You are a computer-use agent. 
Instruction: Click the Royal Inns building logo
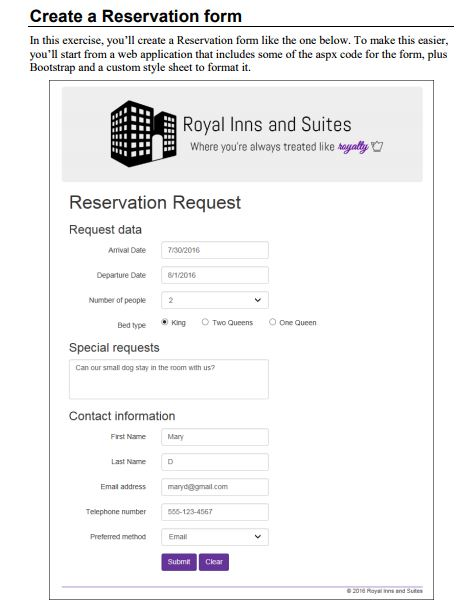point(144,134)
